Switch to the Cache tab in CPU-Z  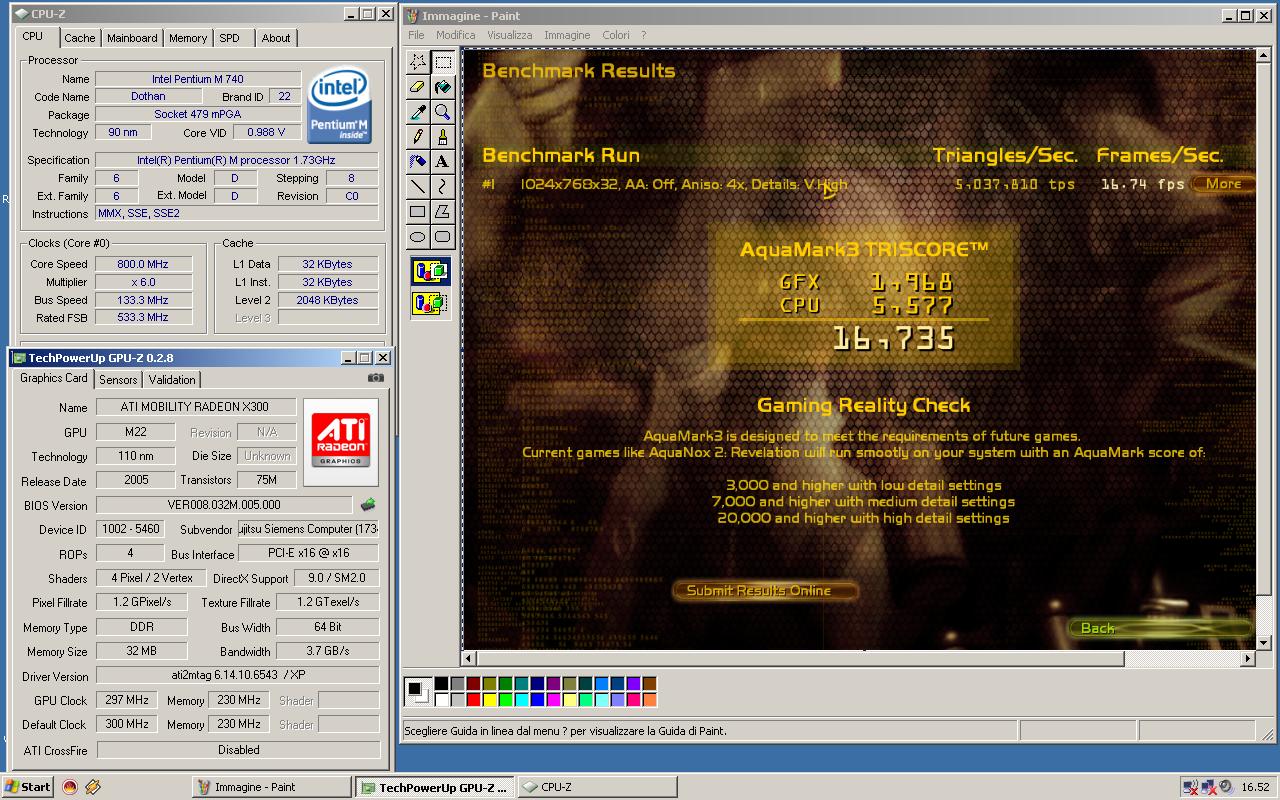pyautogui.click(x=80, y=38)
